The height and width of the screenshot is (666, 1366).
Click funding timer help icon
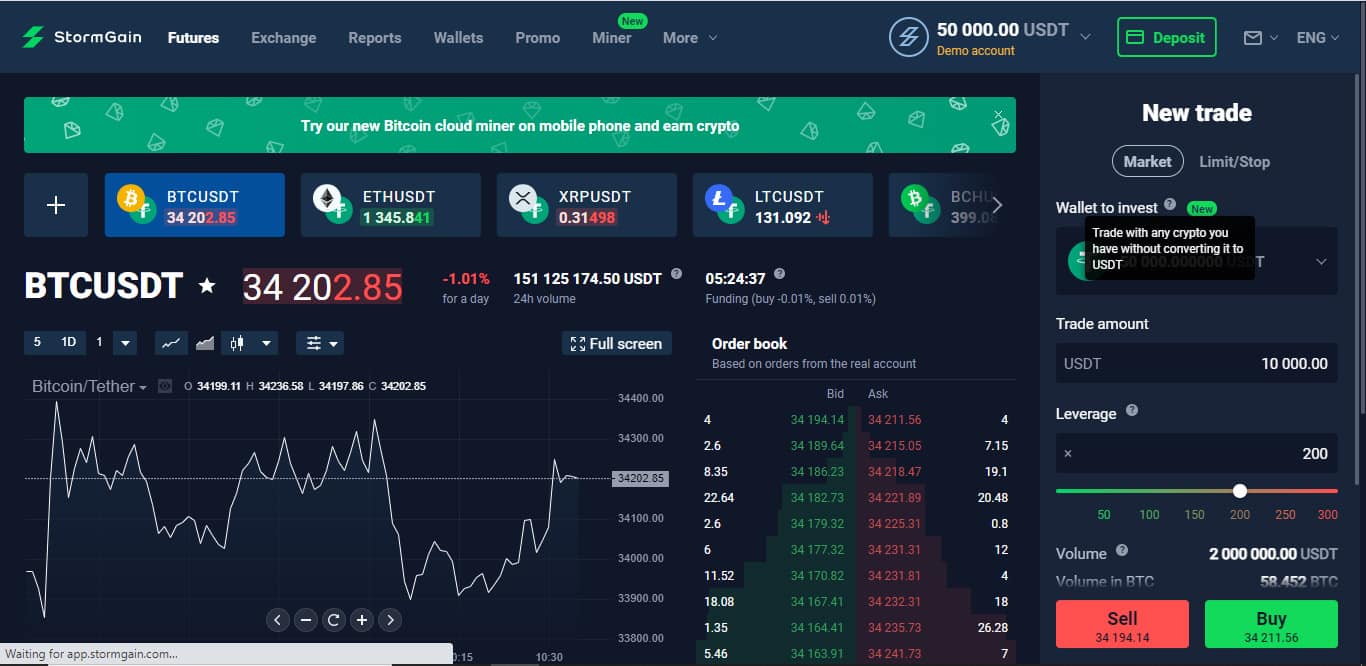click(x=779, y=273)
